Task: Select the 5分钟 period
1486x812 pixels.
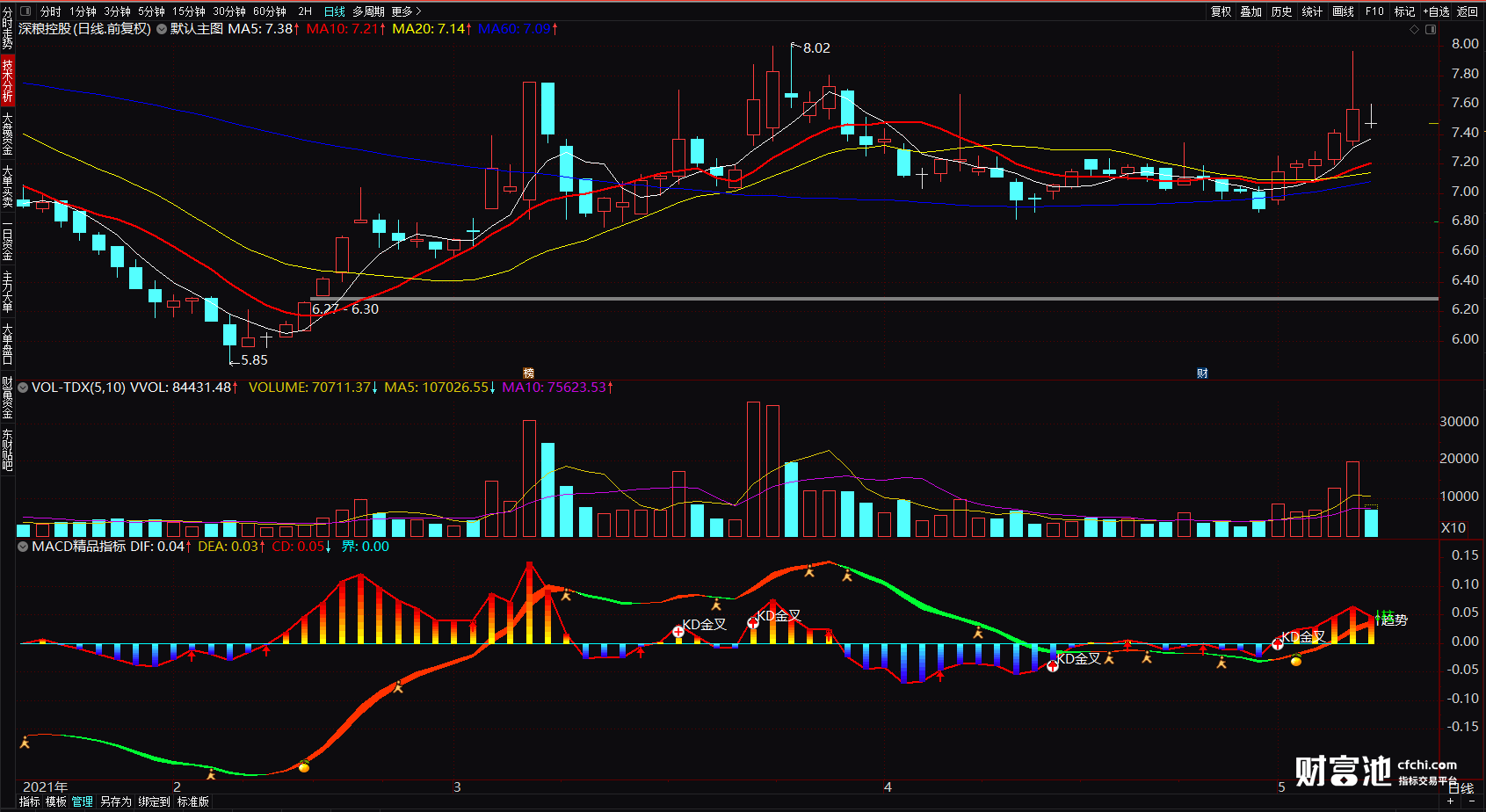Action: 151,11
